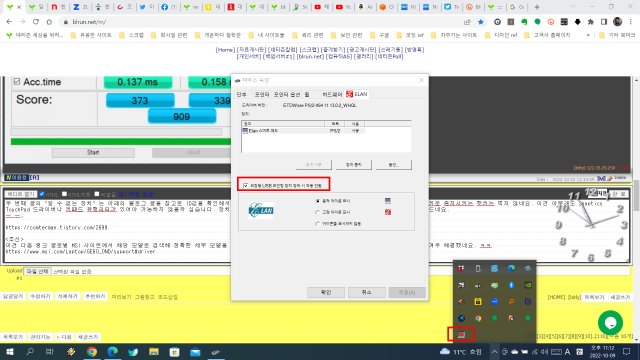
Task: Select the second tray icon display radio option
Action: click(x=318, y=212)
